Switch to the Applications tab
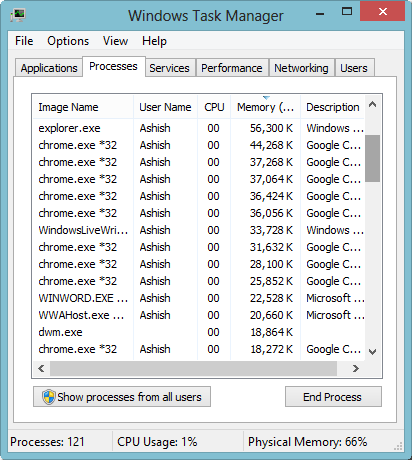Screen dimensions: 412x460 point(49,68)
